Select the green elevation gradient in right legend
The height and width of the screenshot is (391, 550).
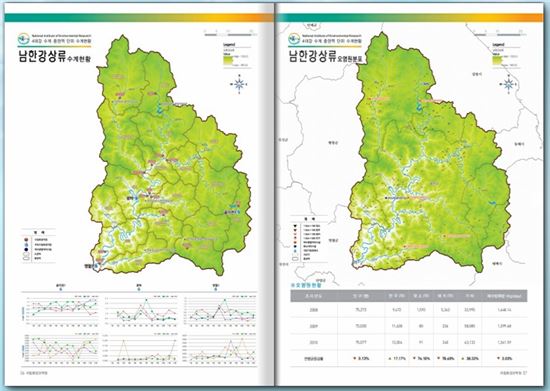[498, 60]
